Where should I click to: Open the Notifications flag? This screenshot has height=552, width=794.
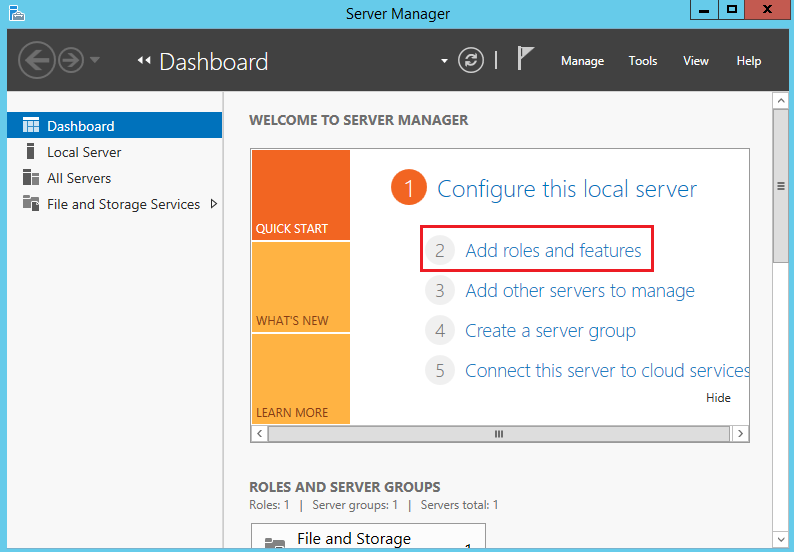526,59
